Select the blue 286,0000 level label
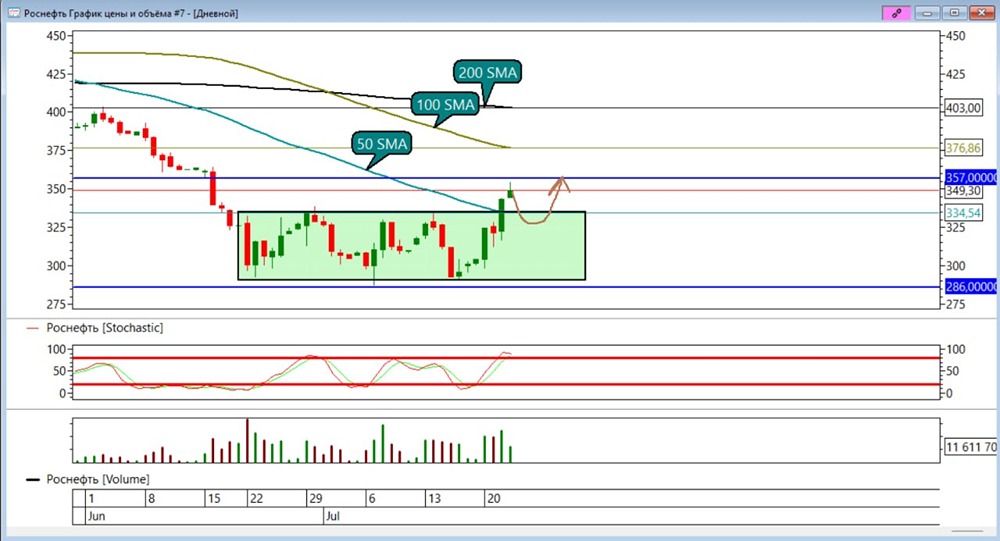1000x541 pixels. [x=970, y=286]
